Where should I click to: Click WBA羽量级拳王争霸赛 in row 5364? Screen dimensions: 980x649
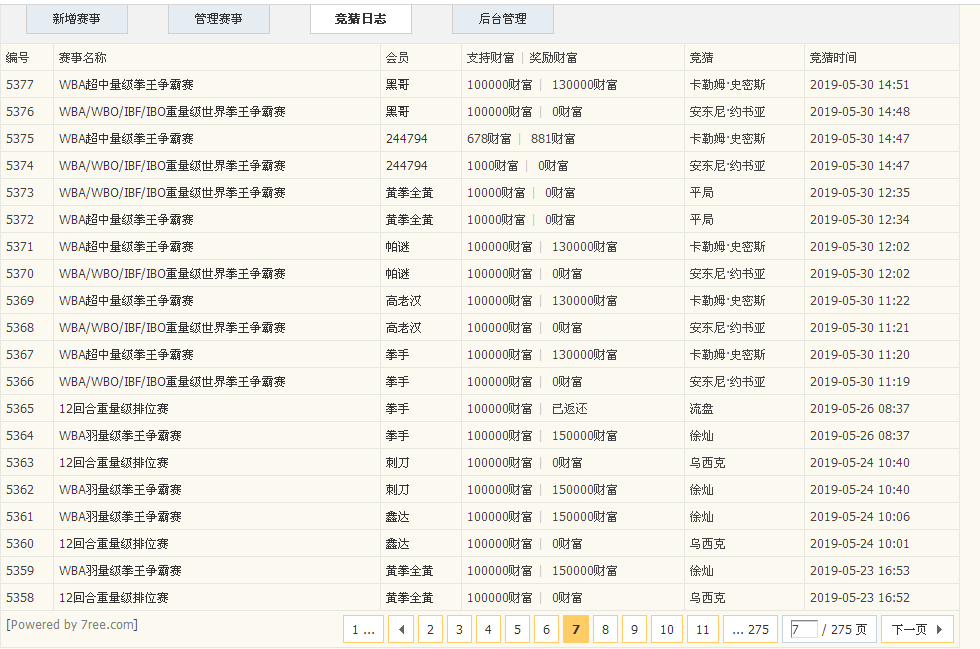point(120,436)
